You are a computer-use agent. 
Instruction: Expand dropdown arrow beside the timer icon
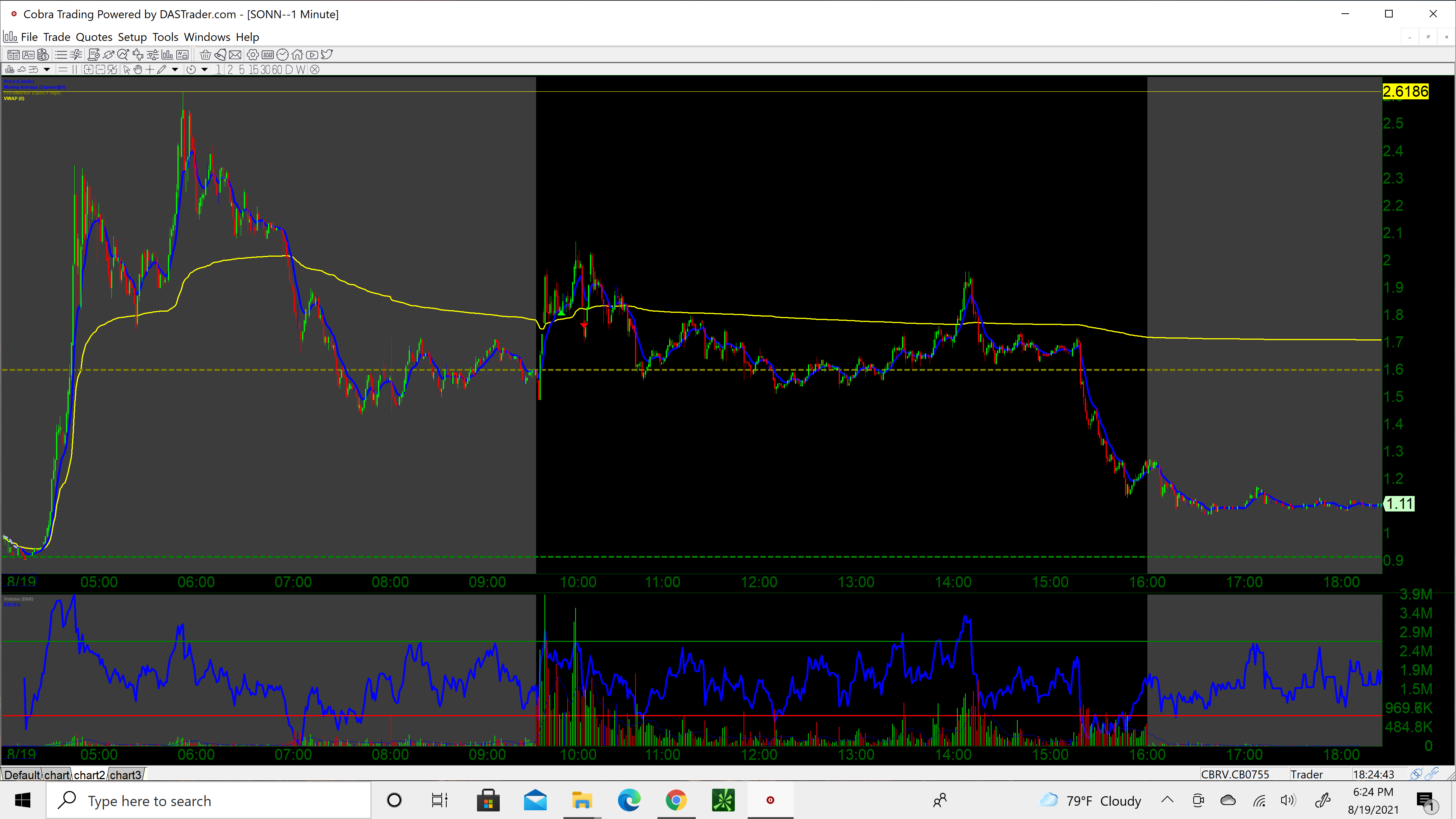[x=205, y=69]
